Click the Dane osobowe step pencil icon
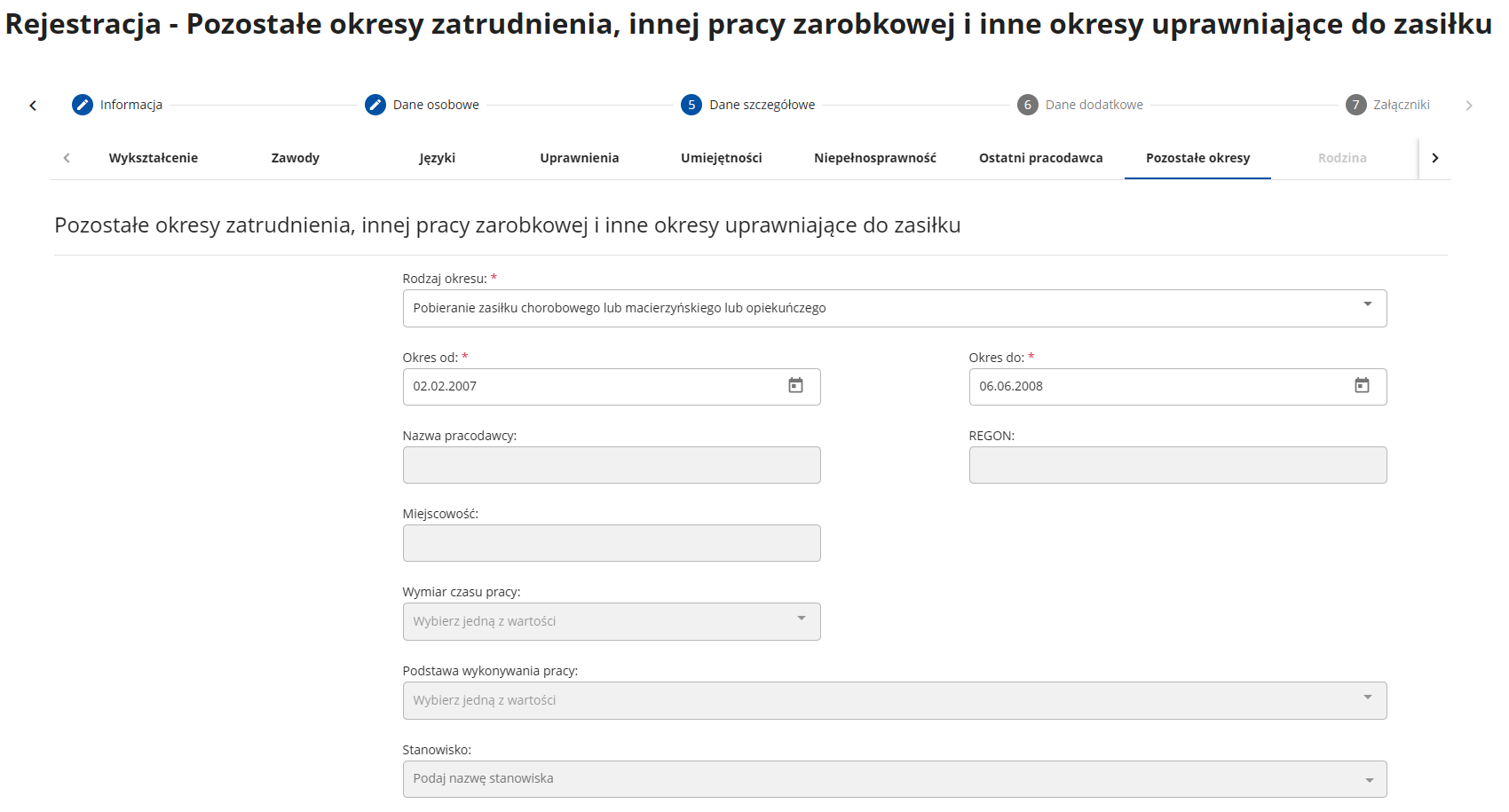Image resolution: width=1509 pixels, height=812 pixels. [375, 105]
